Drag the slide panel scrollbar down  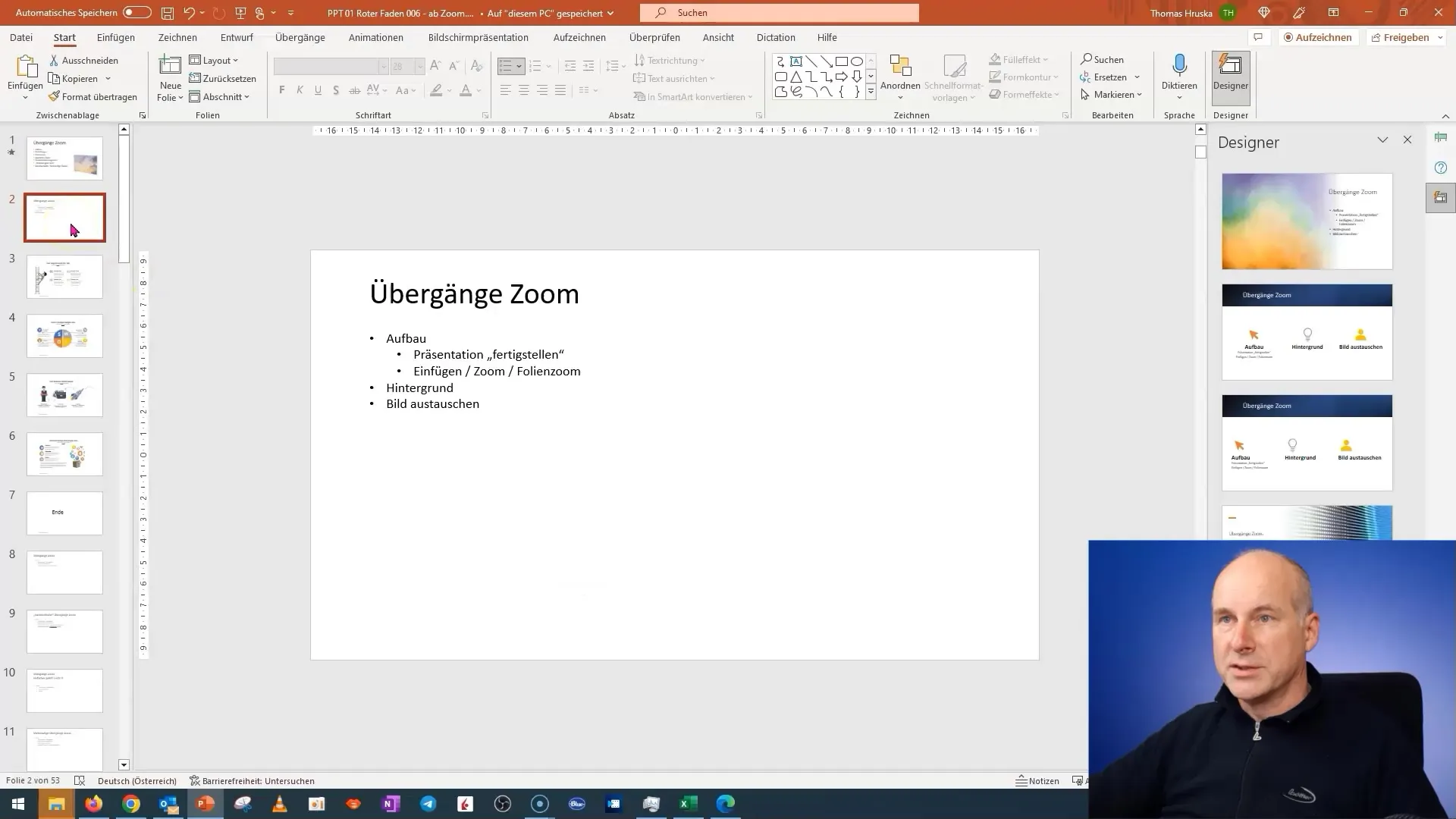[x=124, y=766]
